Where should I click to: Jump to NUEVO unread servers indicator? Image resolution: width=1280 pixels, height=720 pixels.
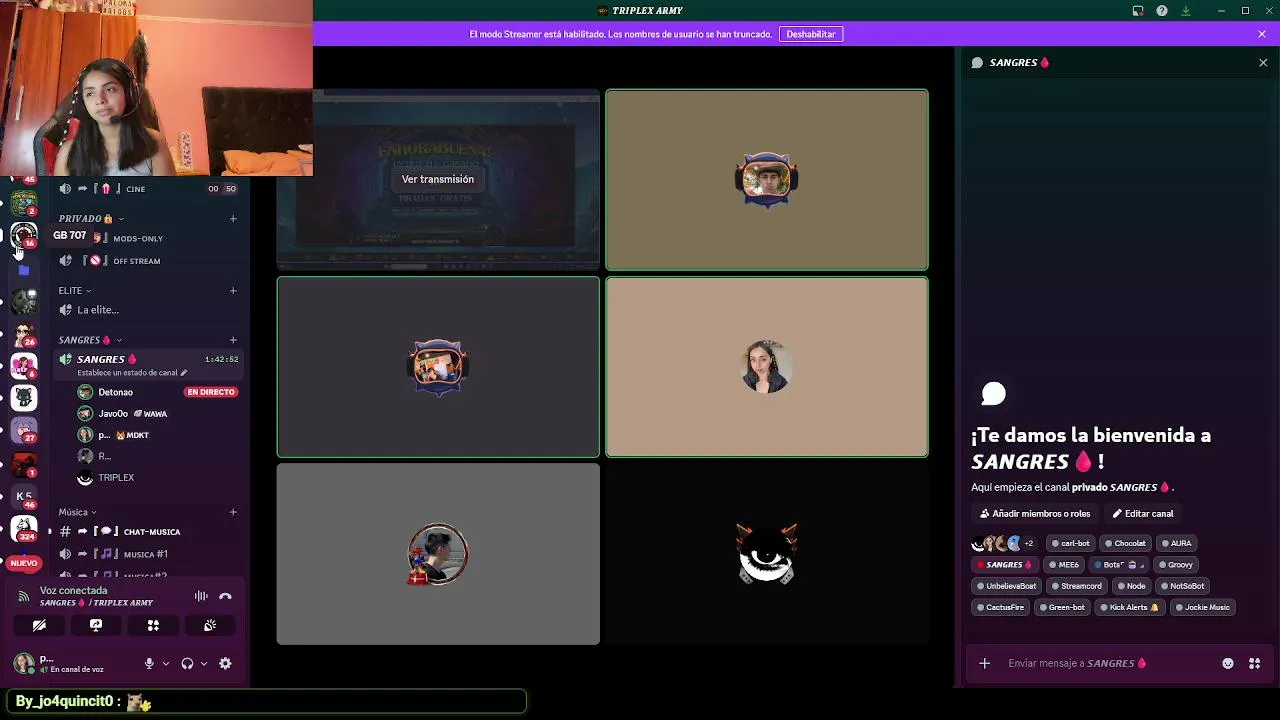click(x=24, y=563)
